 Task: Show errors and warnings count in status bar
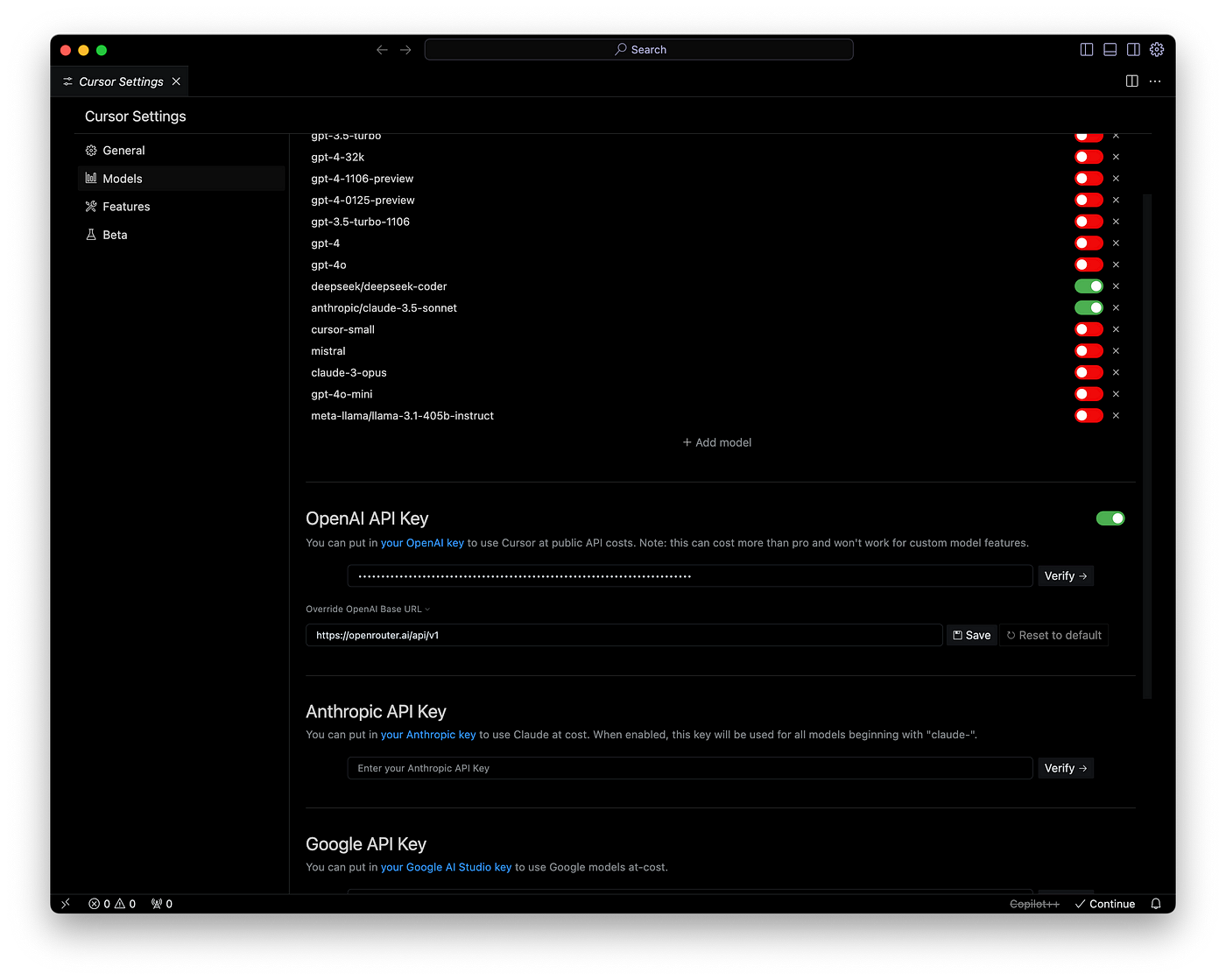pyautogui.click(x=112, y=904)
